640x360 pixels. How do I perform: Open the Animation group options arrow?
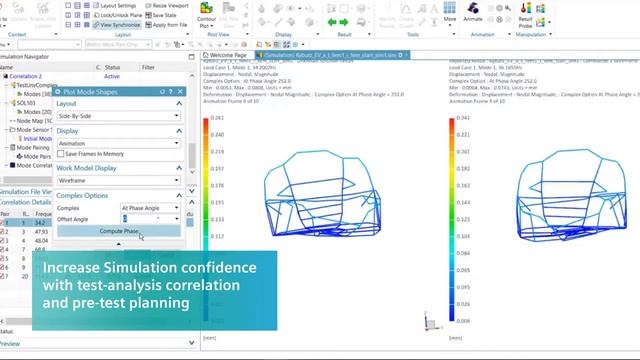click(509, 35)
